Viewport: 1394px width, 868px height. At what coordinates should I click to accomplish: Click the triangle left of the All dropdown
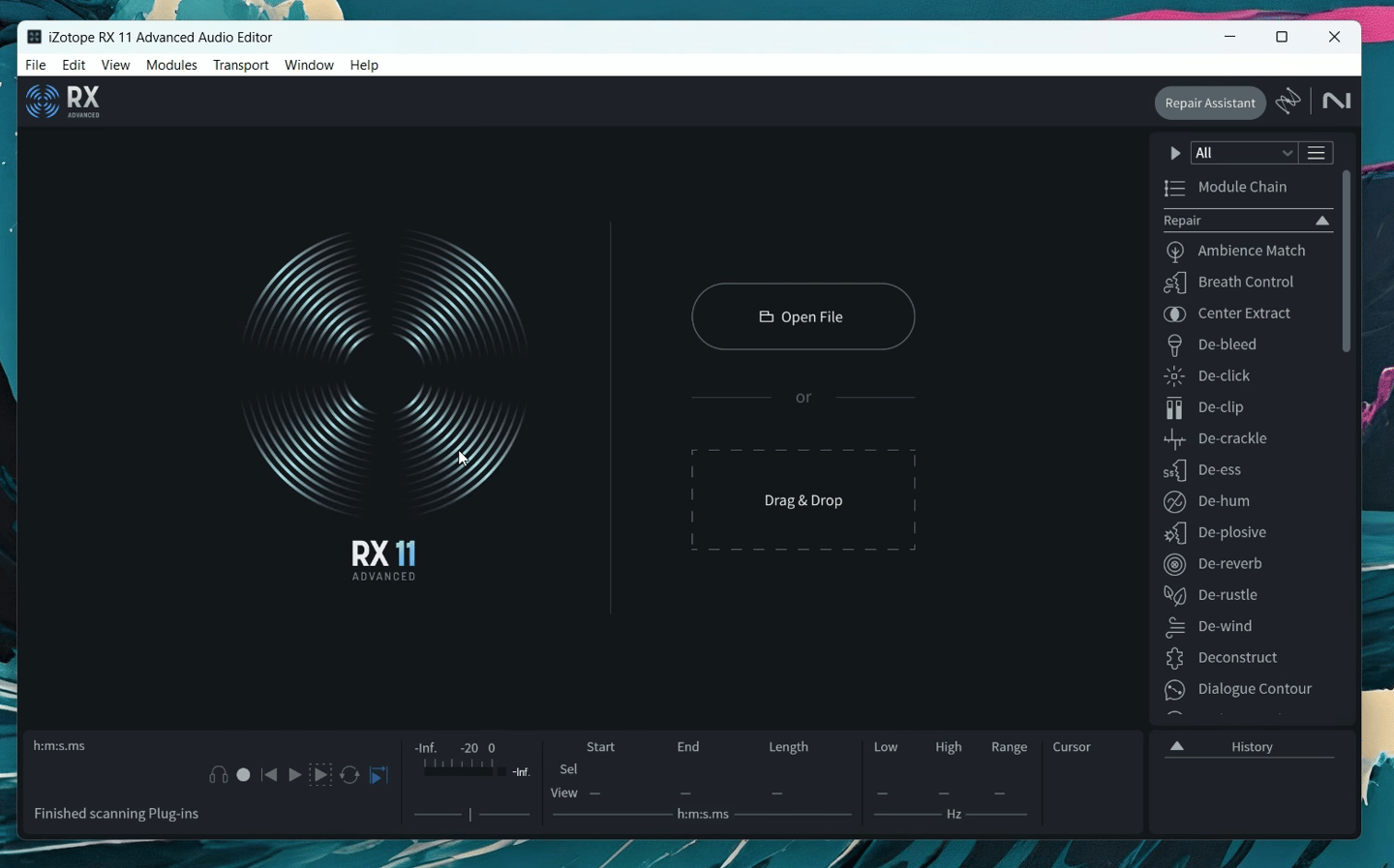pos(1174,153)
